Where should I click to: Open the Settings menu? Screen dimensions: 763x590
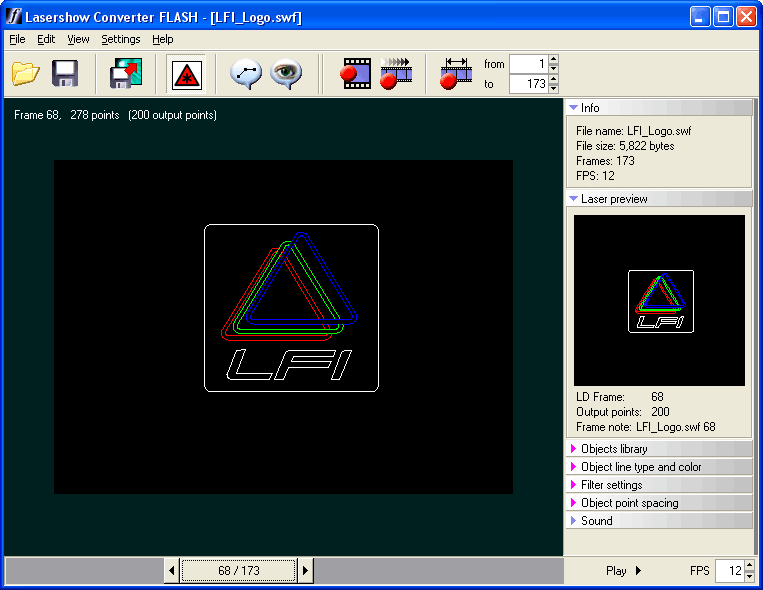point(121,39)
